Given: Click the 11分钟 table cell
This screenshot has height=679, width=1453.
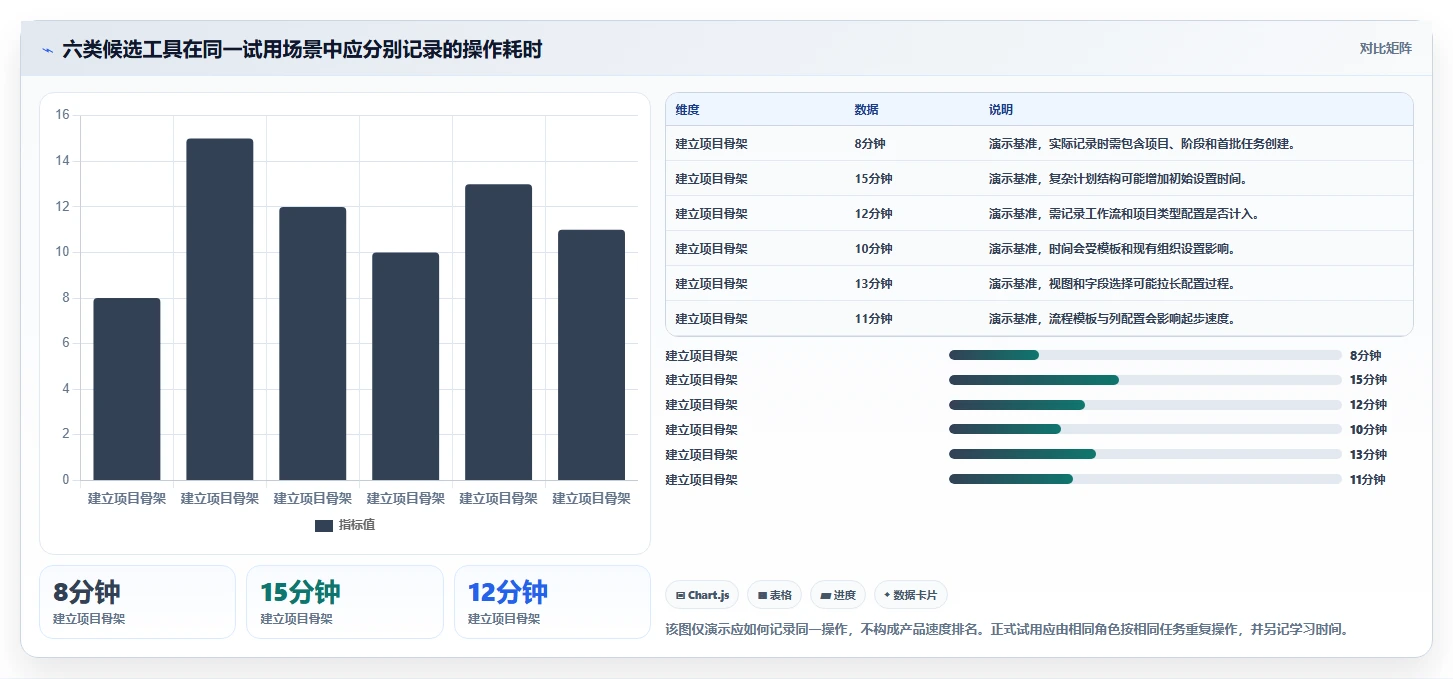Looking at the screenshot, I should click(x=873, y=319).
